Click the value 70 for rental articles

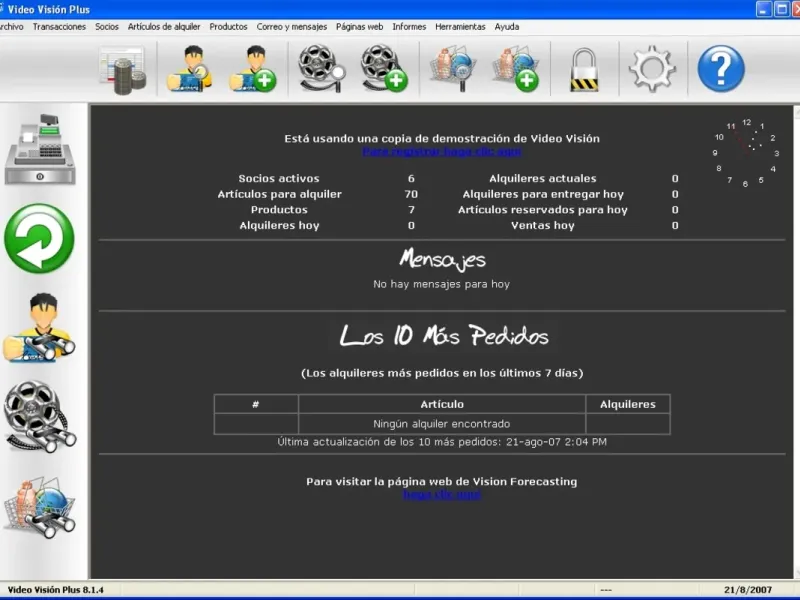(411, 194)
